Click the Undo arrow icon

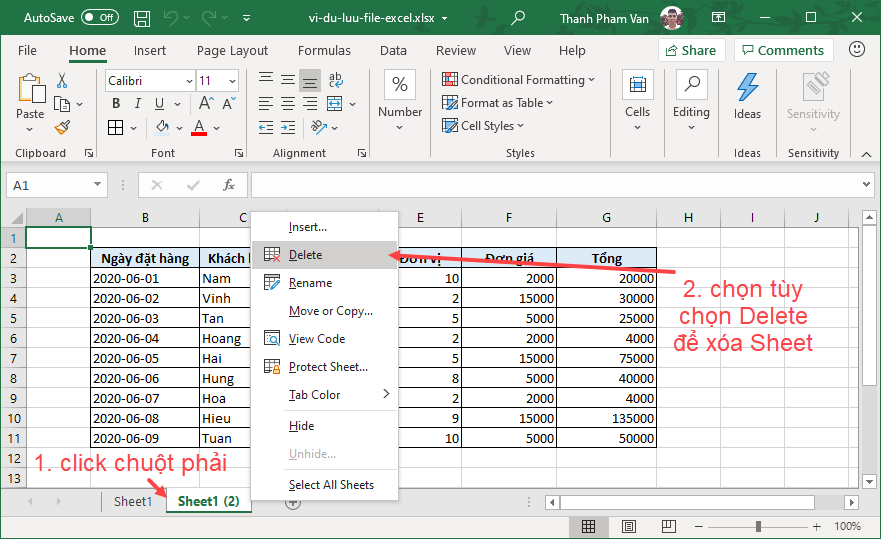(171, 18)
